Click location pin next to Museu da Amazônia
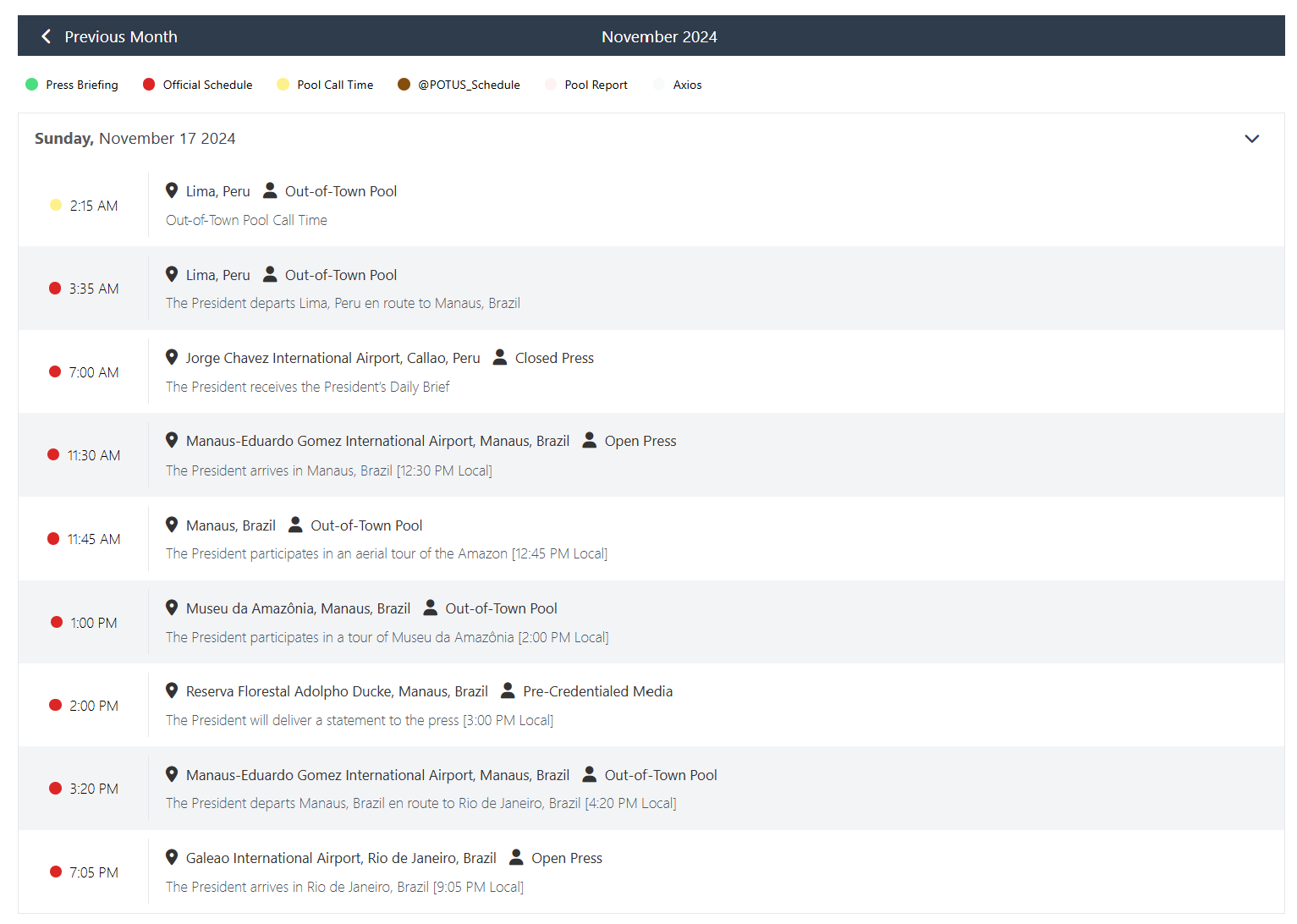Viewport: 1297px width, 924px height. (x=172, y=608)
